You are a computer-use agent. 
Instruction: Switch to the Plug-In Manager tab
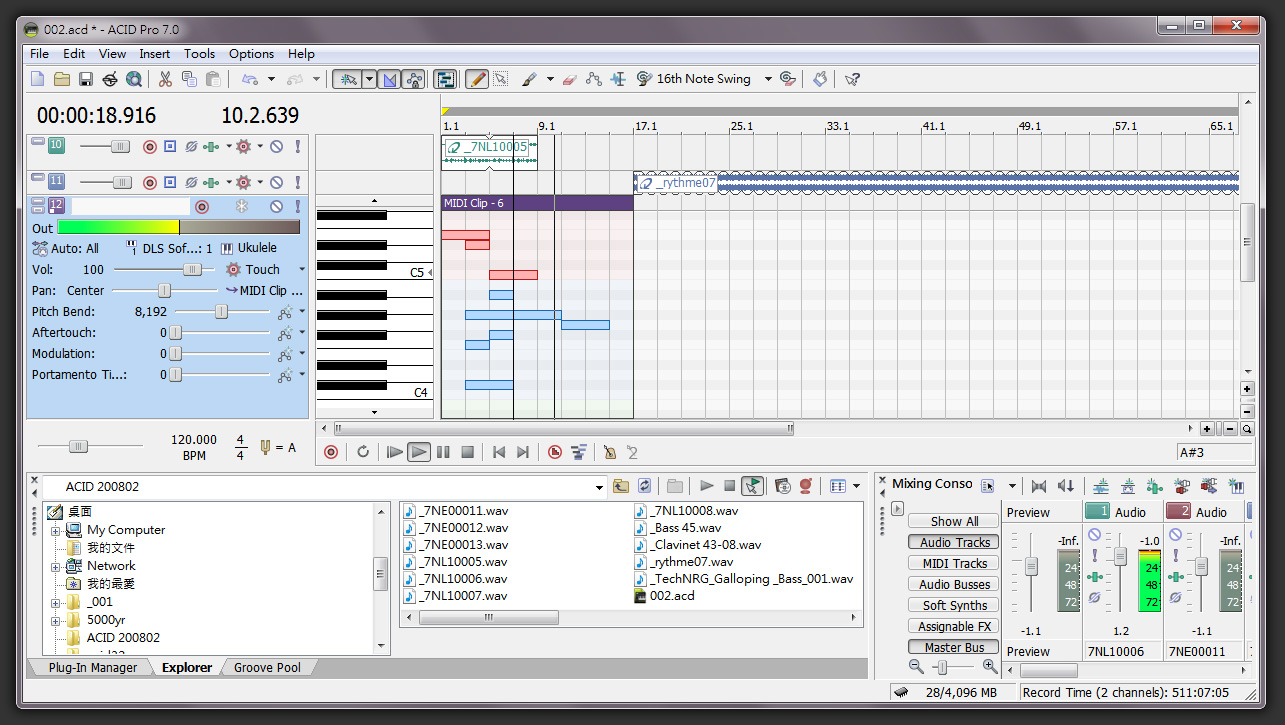(x=93, y=667)
